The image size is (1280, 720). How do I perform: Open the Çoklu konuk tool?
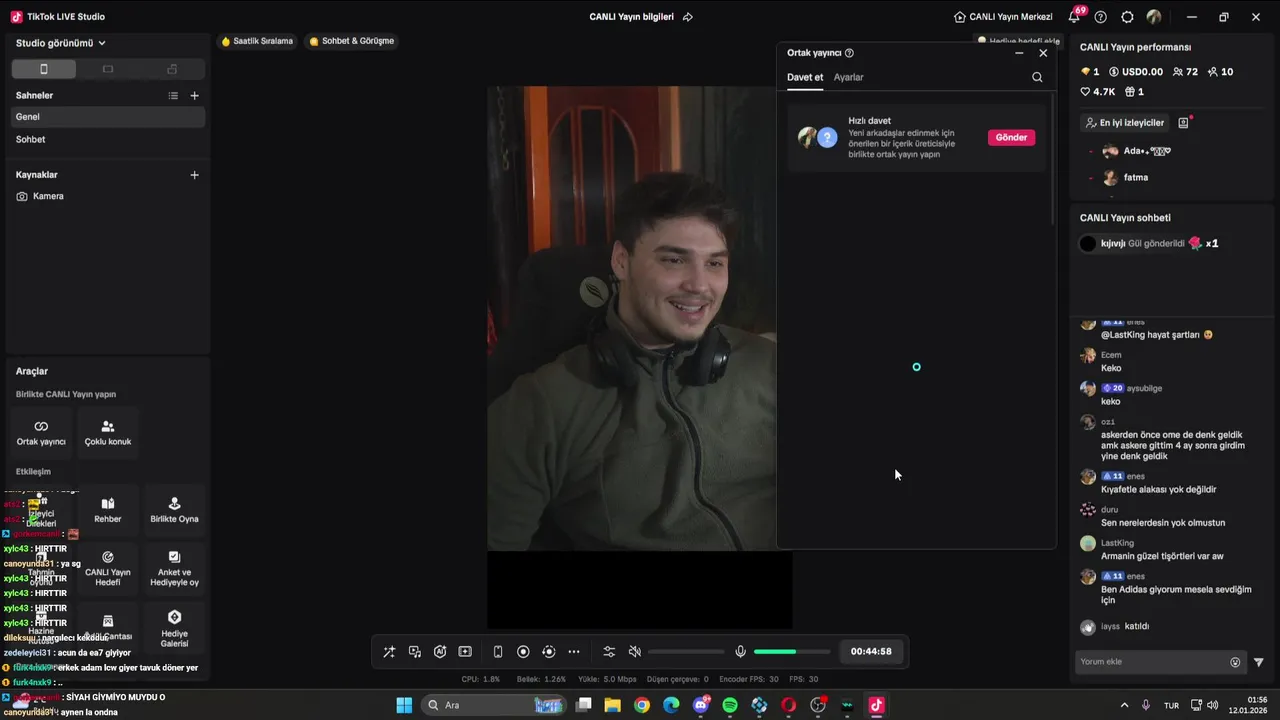[108, 432]
